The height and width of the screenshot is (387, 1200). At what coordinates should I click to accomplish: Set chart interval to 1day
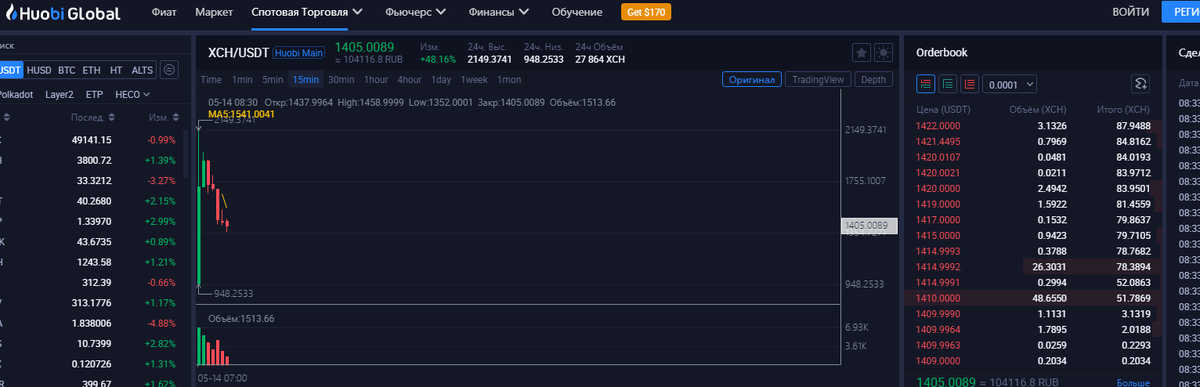click(441, 79)
